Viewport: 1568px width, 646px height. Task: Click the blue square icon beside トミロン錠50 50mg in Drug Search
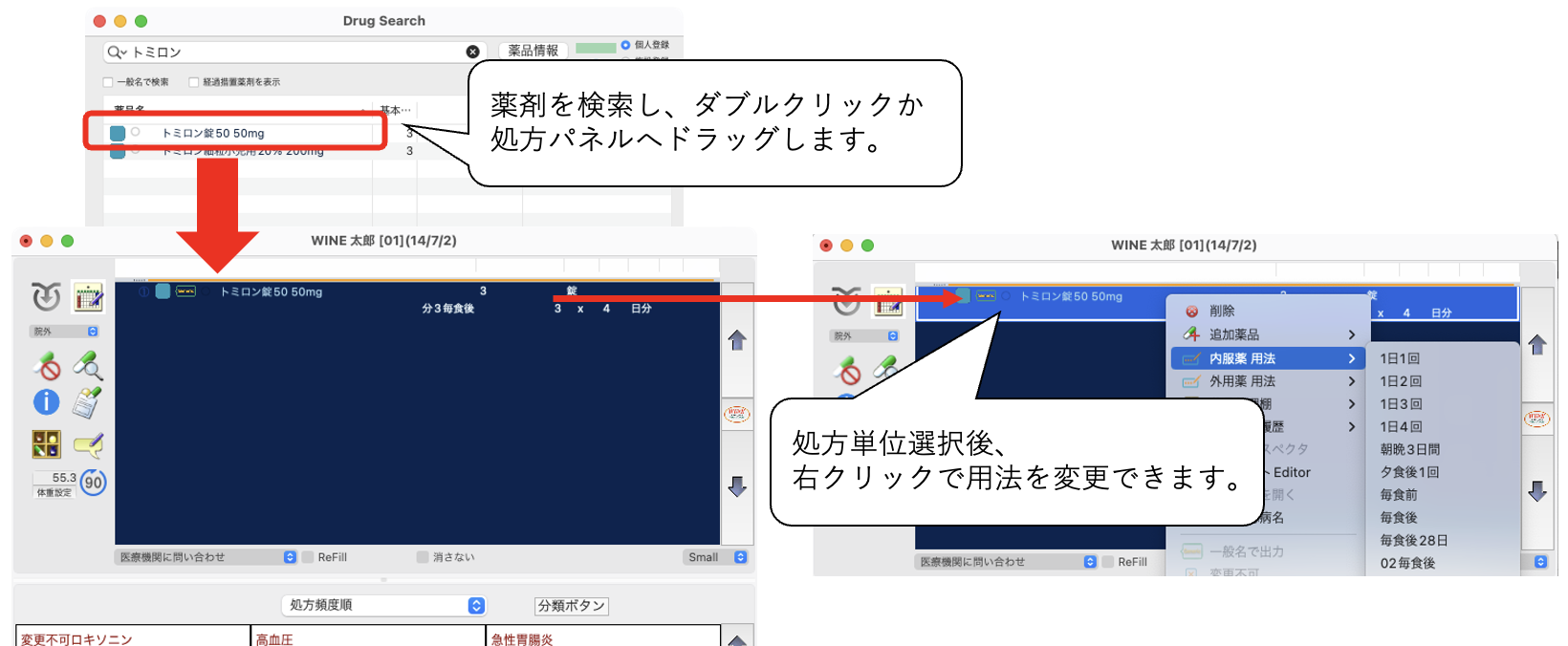(118, 133)
